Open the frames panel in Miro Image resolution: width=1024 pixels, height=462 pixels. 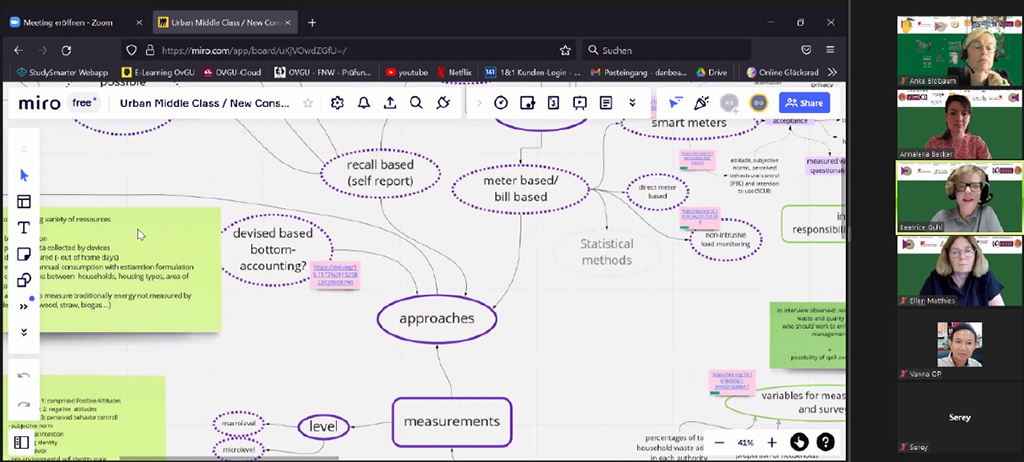click(22, 442)
